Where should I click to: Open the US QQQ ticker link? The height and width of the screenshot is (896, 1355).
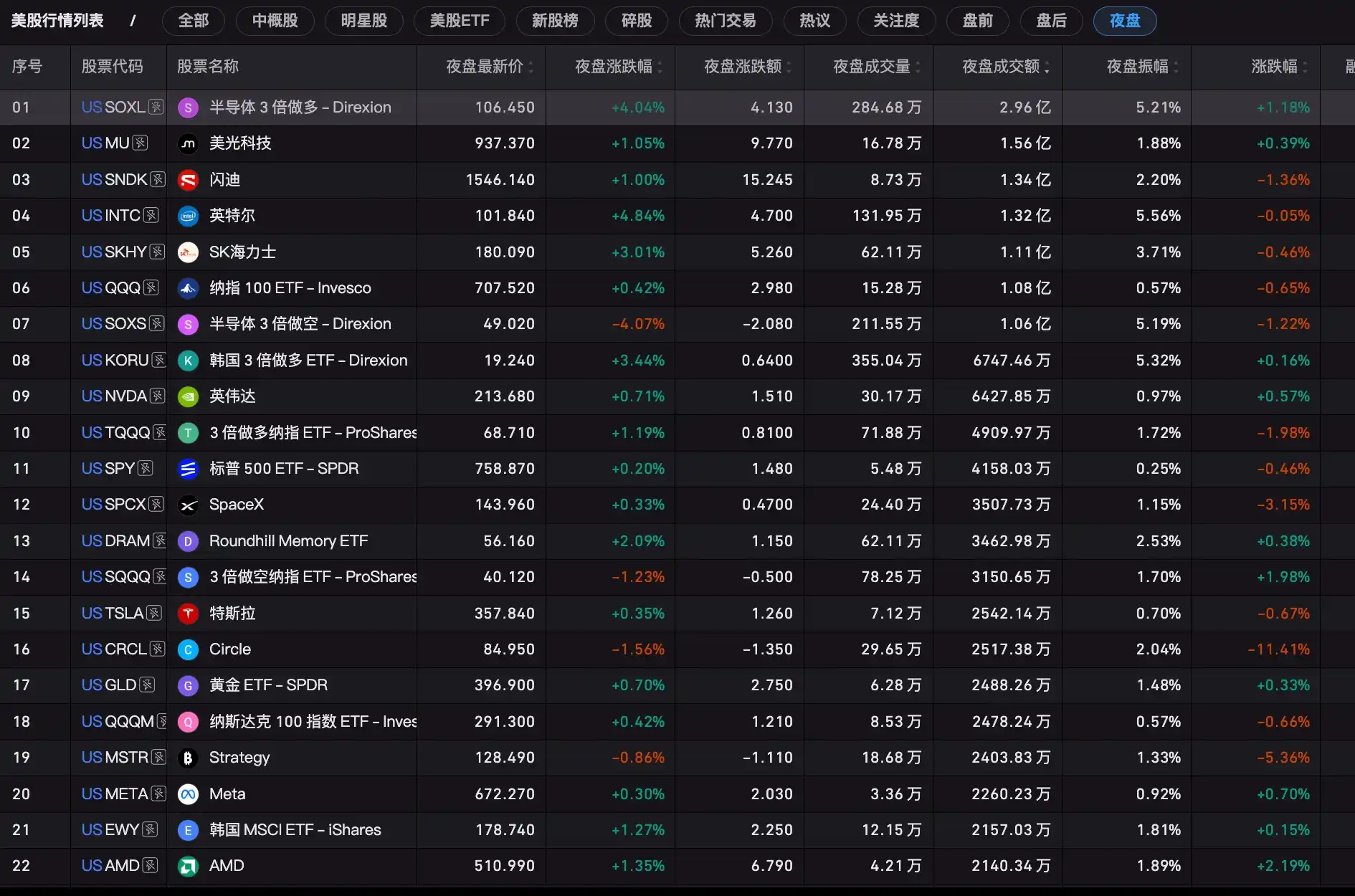pos(111,288)
